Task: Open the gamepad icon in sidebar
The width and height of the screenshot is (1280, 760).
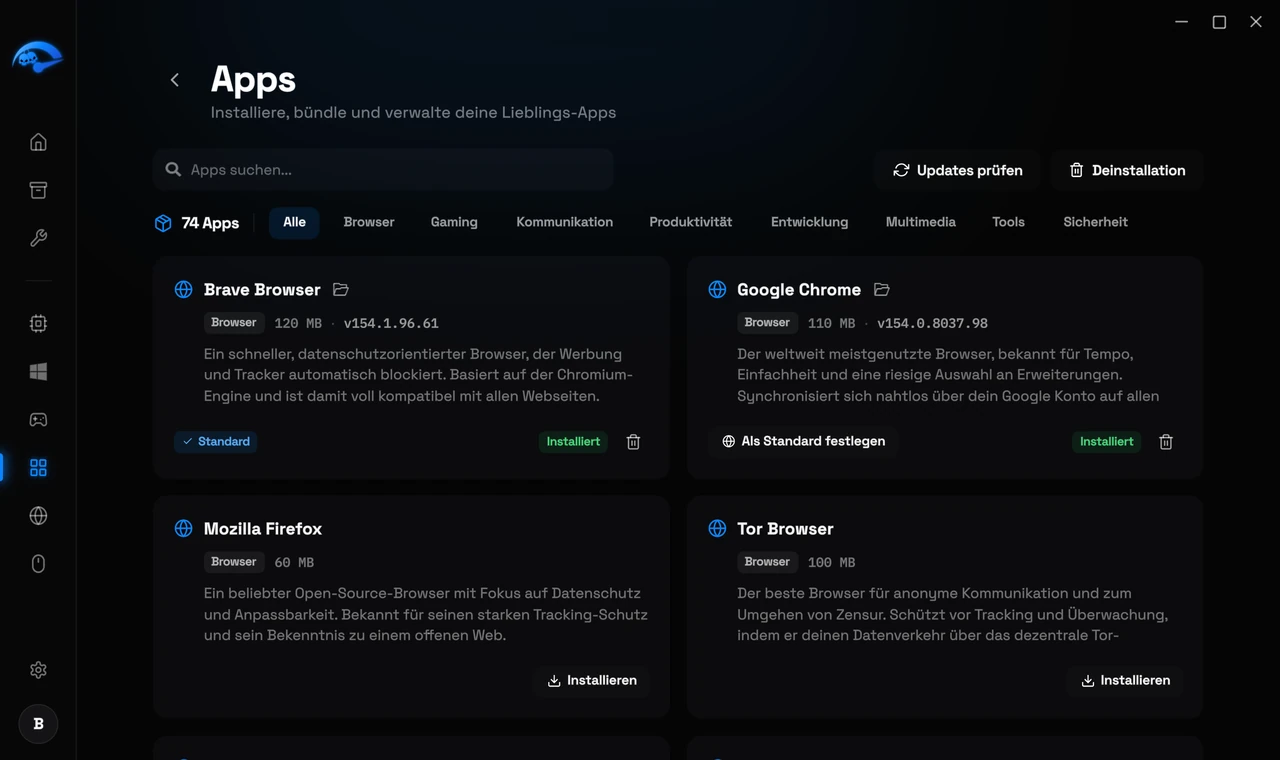Action: [38, 420]
